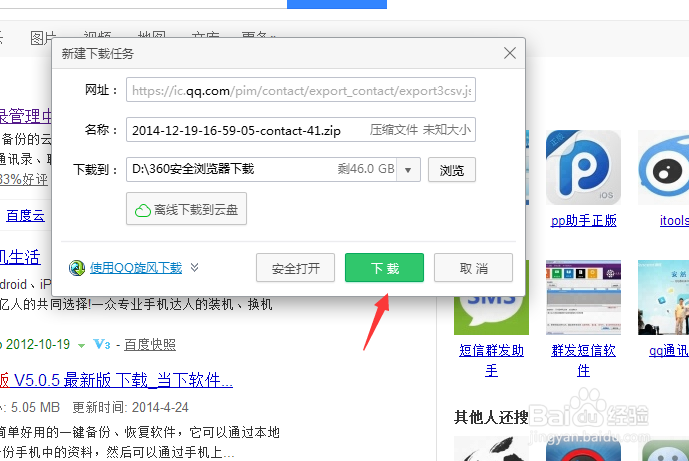The width and height of the screenshot is (689, 461).
Task: Open the qq通讯 link
Action: click(669, 350)
